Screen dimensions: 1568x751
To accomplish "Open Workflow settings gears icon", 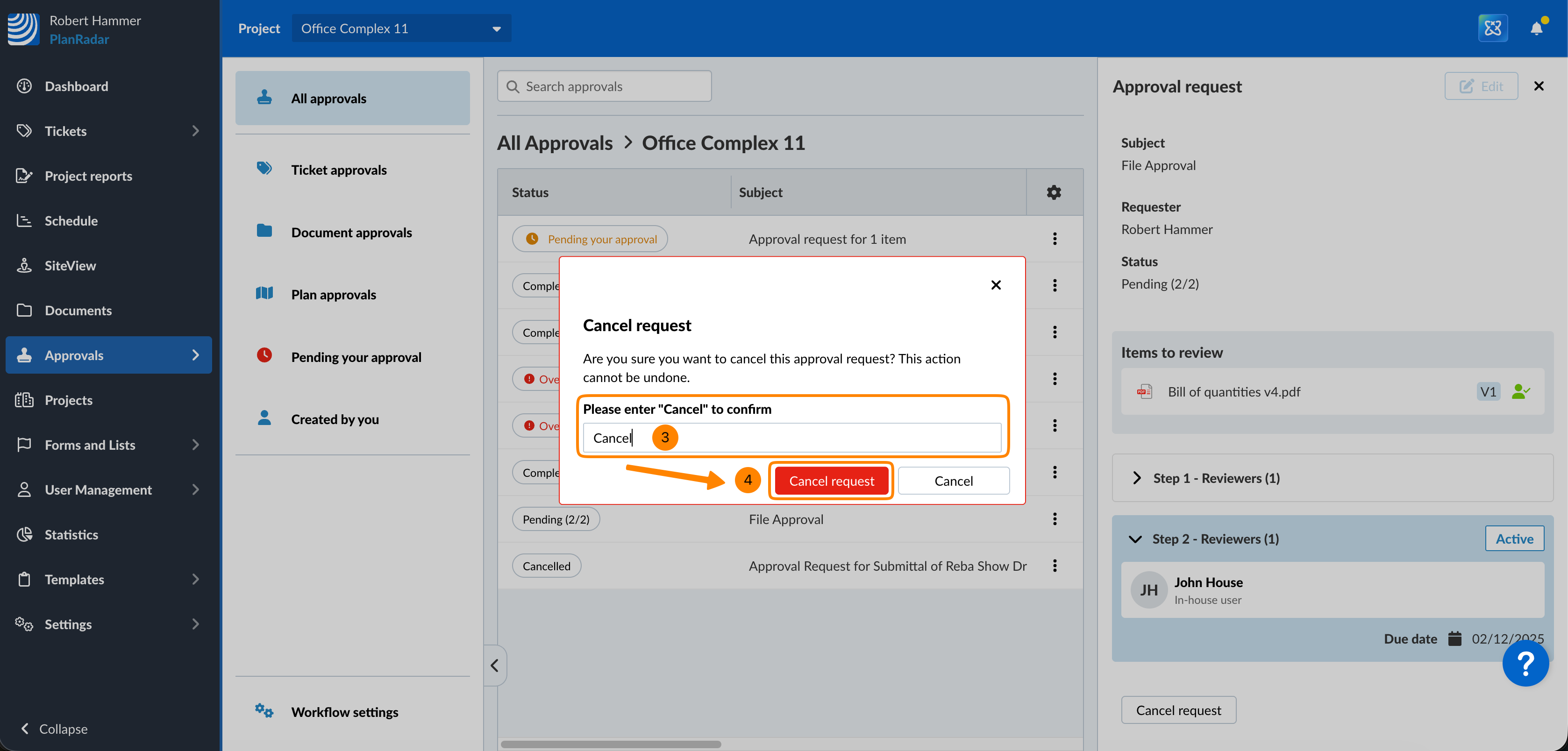I will (x=264, y=711).
